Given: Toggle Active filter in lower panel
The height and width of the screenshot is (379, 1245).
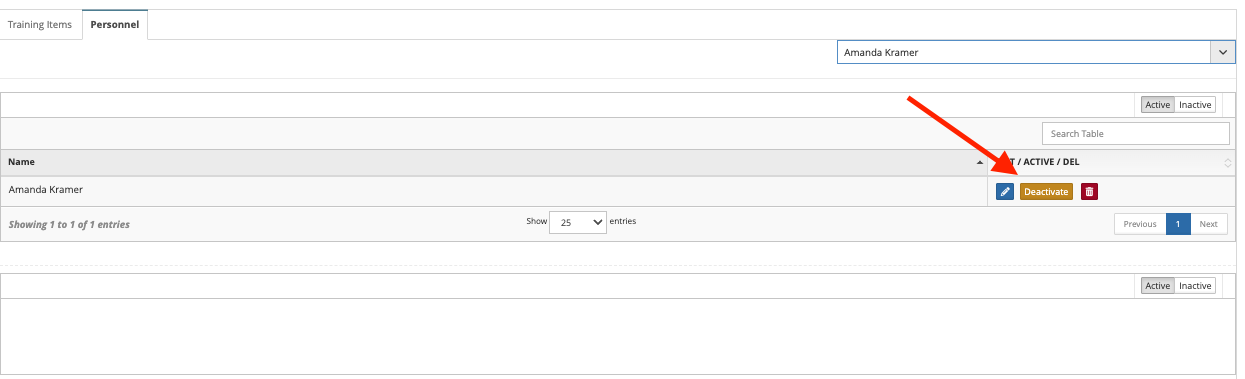Looking at the screenshot, I should click(1158, 286).
